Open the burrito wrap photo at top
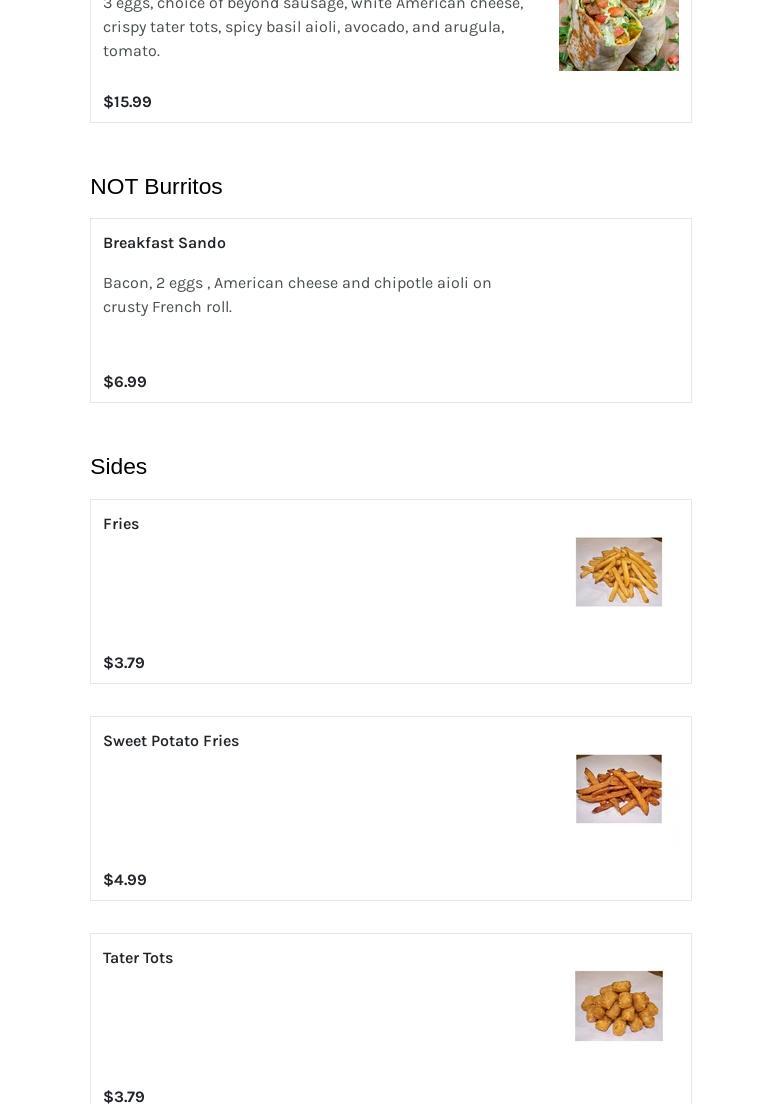This screenshot has width=782, height=1104. [619, 34]
